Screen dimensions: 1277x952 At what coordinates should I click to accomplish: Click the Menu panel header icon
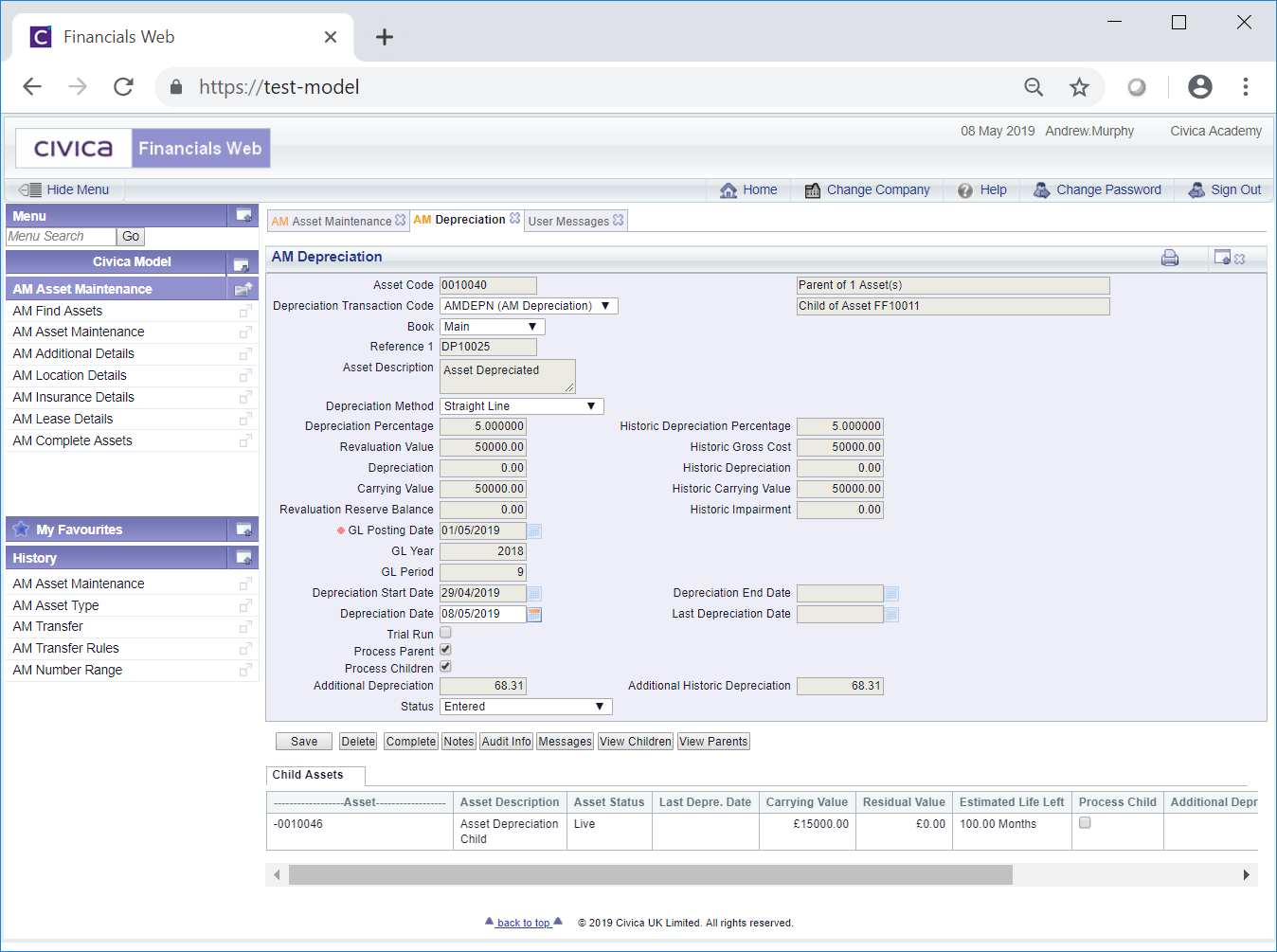(x=243, y=216)
